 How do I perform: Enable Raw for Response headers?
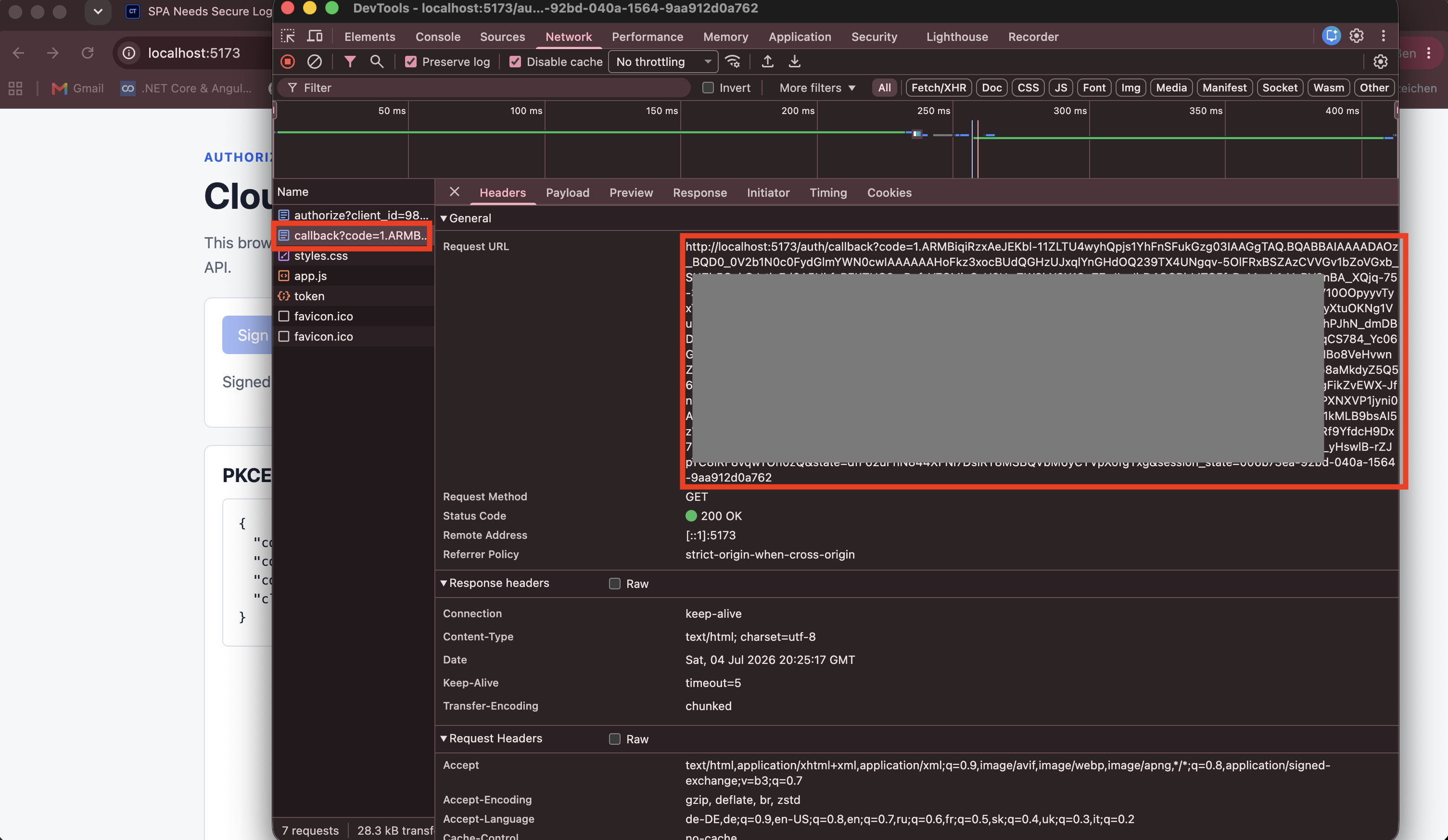click(x=614, y=583)
